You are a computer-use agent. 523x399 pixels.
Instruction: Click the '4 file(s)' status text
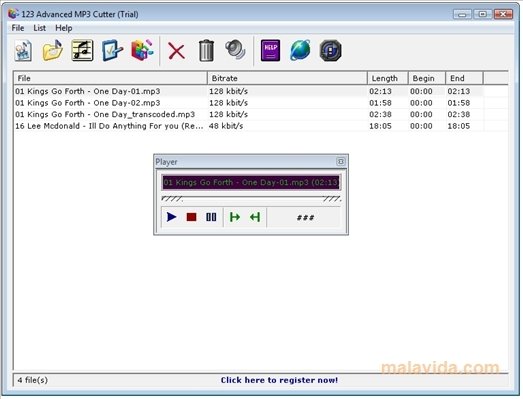[33, 380]
